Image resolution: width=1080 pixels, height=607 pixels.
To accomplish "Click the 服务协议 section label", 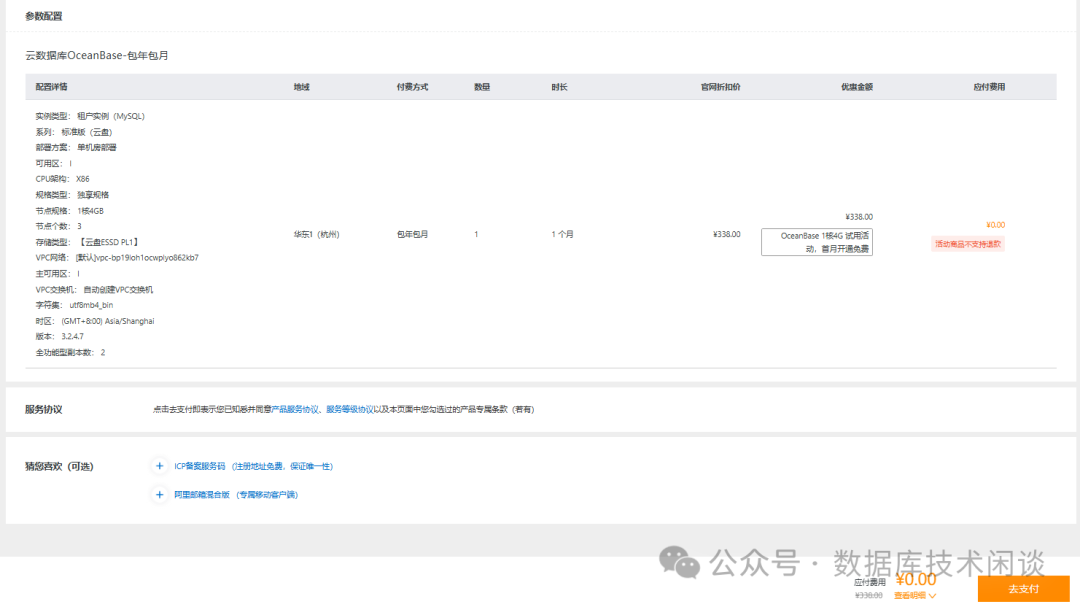I will [43, 409].
